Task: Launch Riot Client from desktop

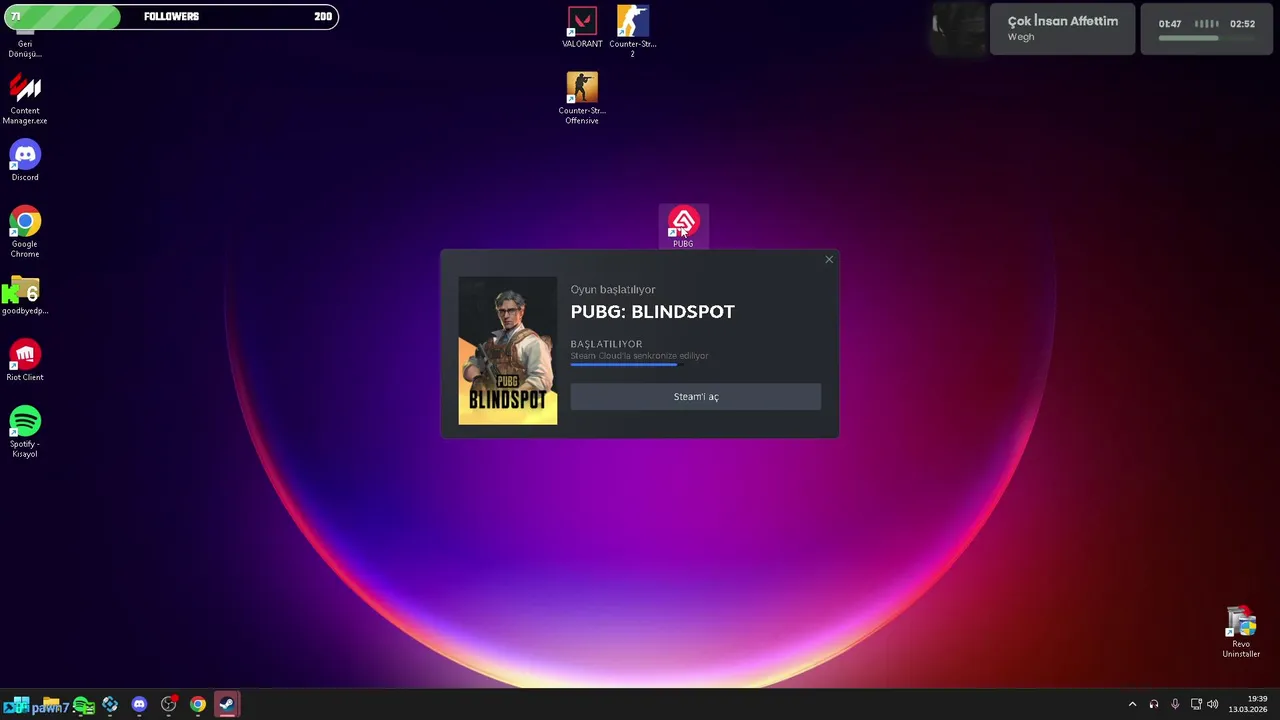Action: 25,361
